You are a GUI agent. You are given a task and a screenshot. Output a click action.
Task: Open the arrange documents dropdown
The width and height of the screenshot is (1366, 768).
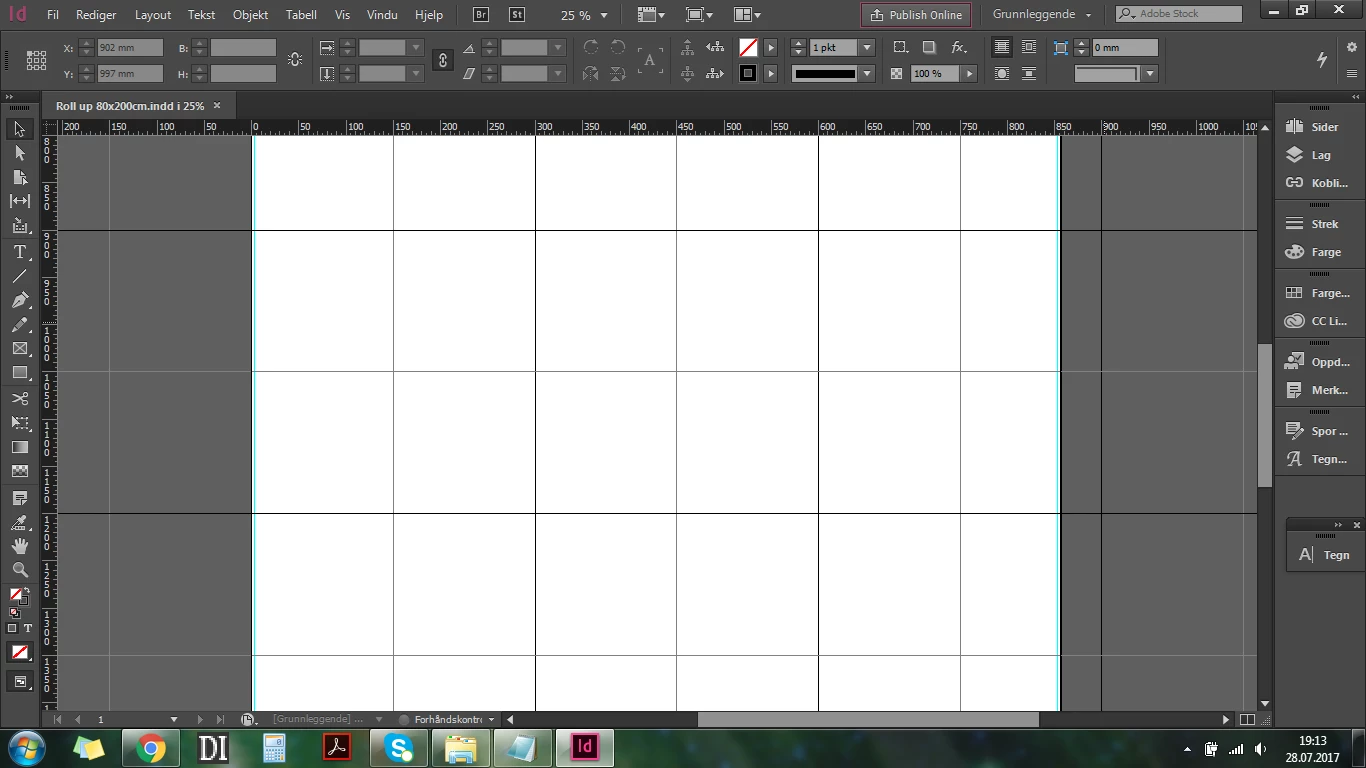pos(747,15)
